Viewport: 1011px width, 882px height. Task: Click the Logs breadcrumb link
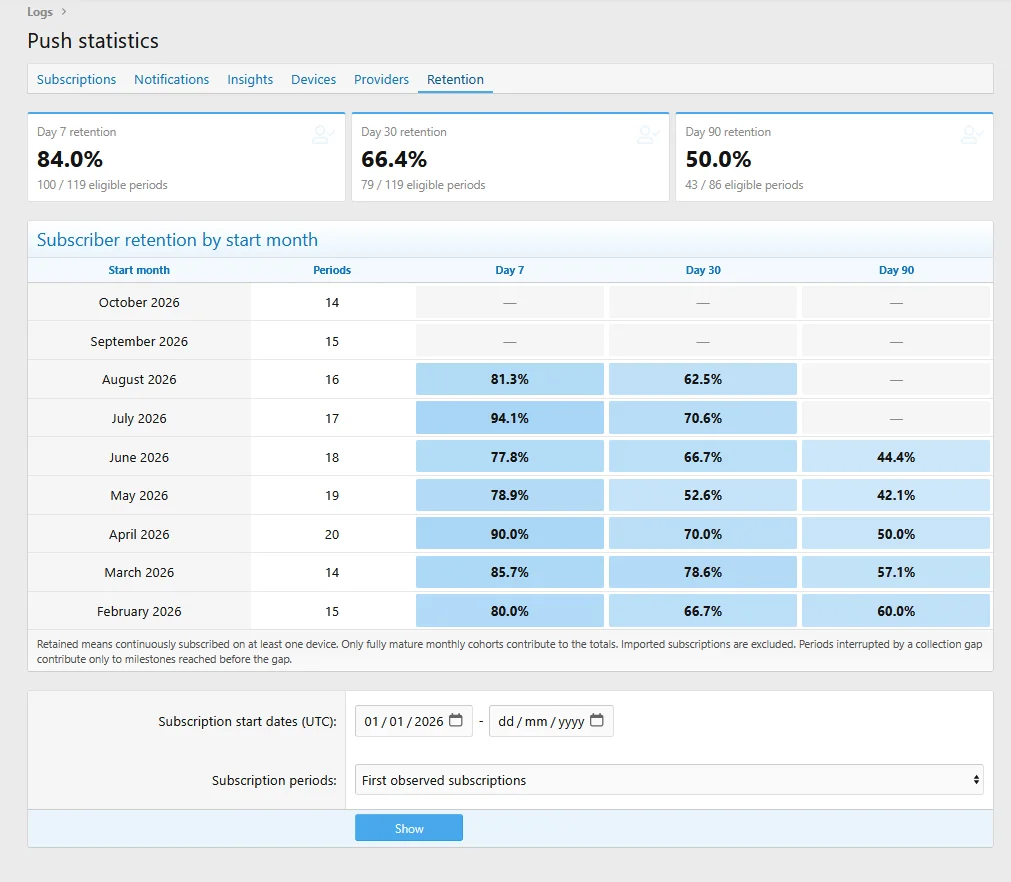(40, 12)
